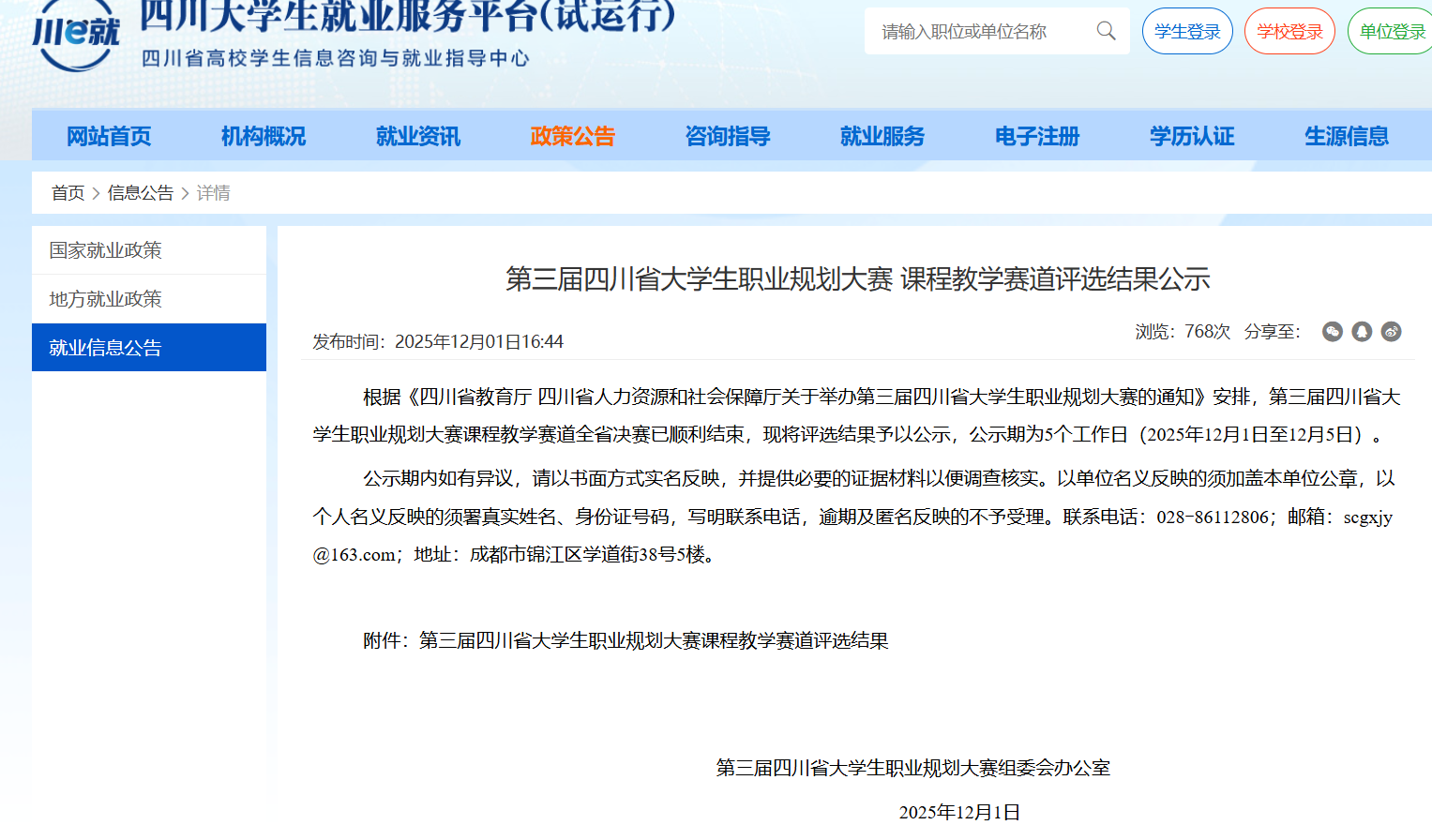
Task: Open the 学历认证 navigation menu
Action: click(1192, 137)
